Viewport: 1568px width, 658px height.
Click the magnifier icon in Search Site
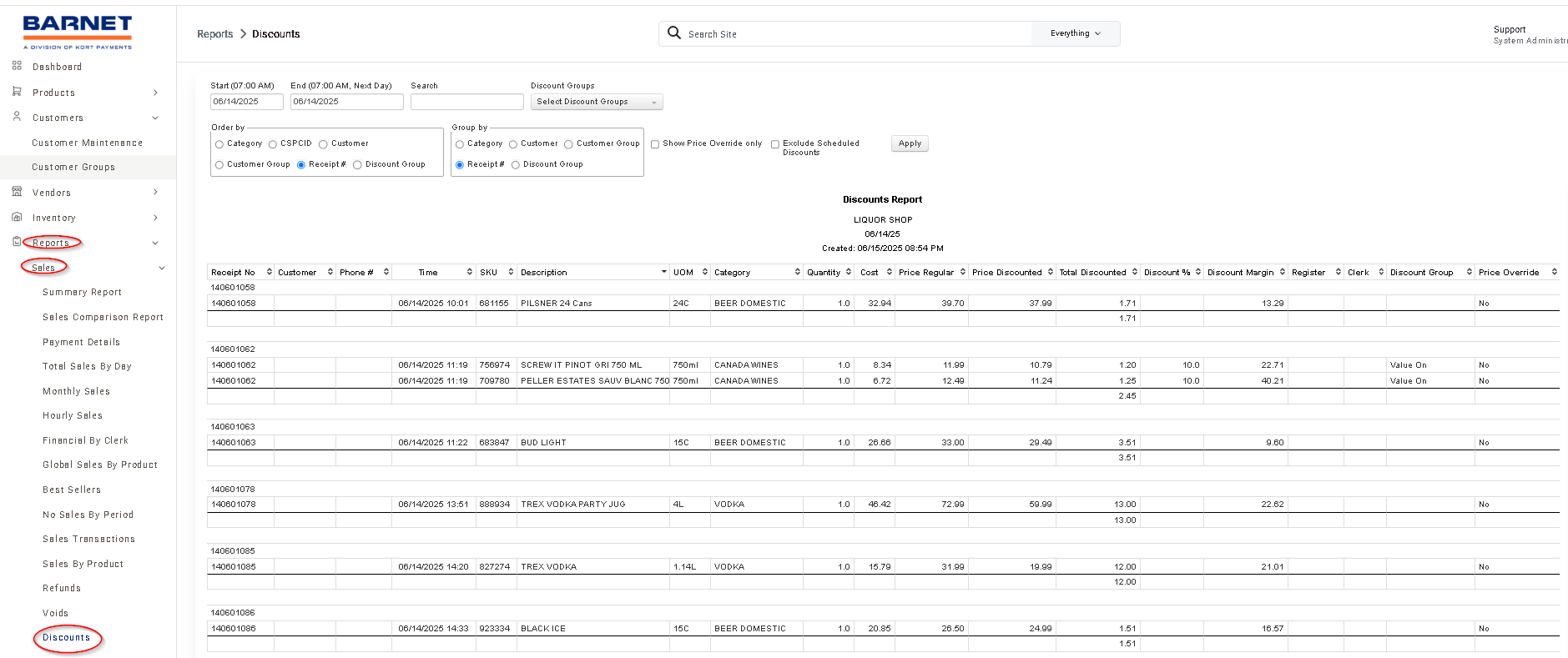click(x=674, y=33)
